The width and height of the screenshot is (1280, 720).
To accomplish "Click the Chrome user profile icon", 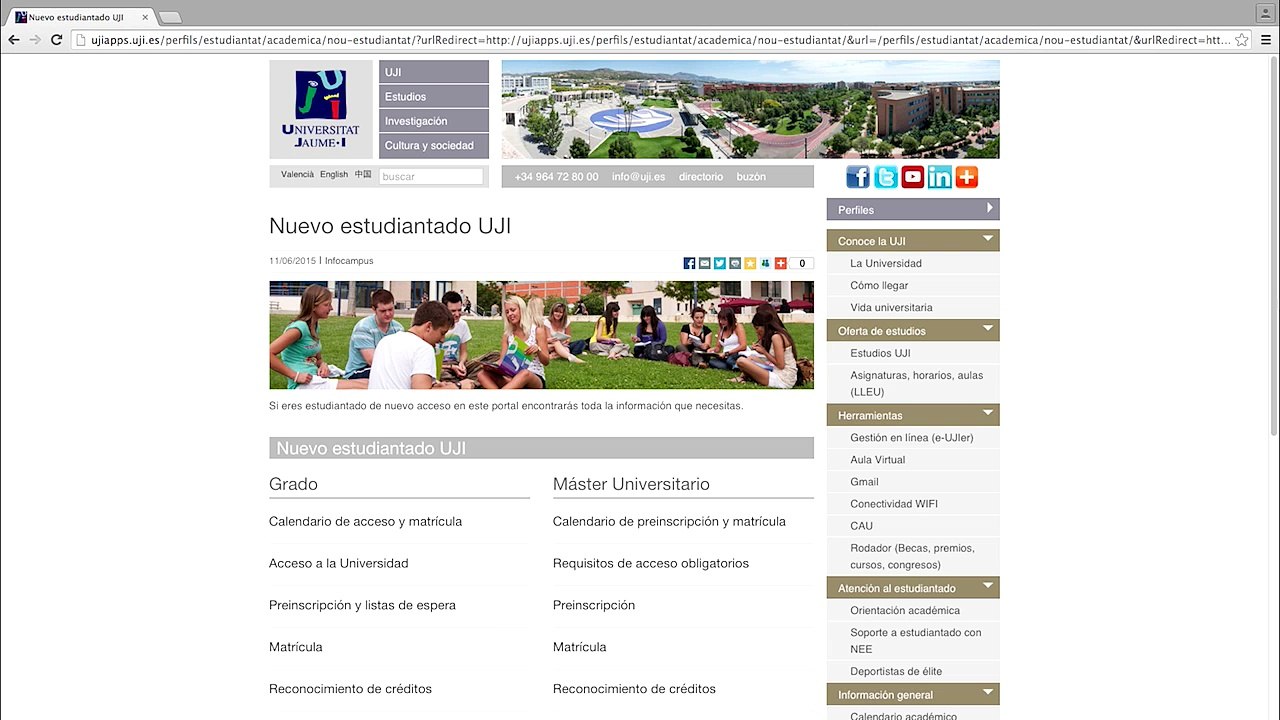I will tap(1265, 12).
